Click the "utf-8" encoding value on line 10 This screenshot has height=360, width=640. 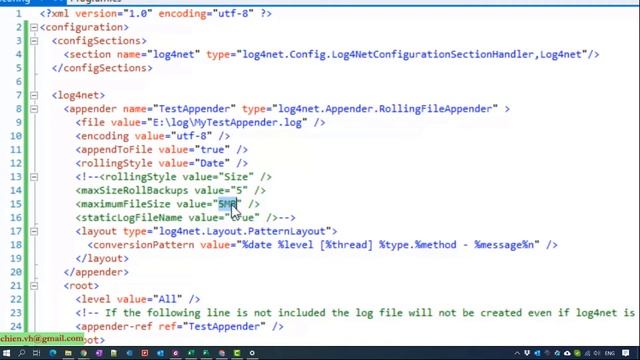click(x=191, y=136)
